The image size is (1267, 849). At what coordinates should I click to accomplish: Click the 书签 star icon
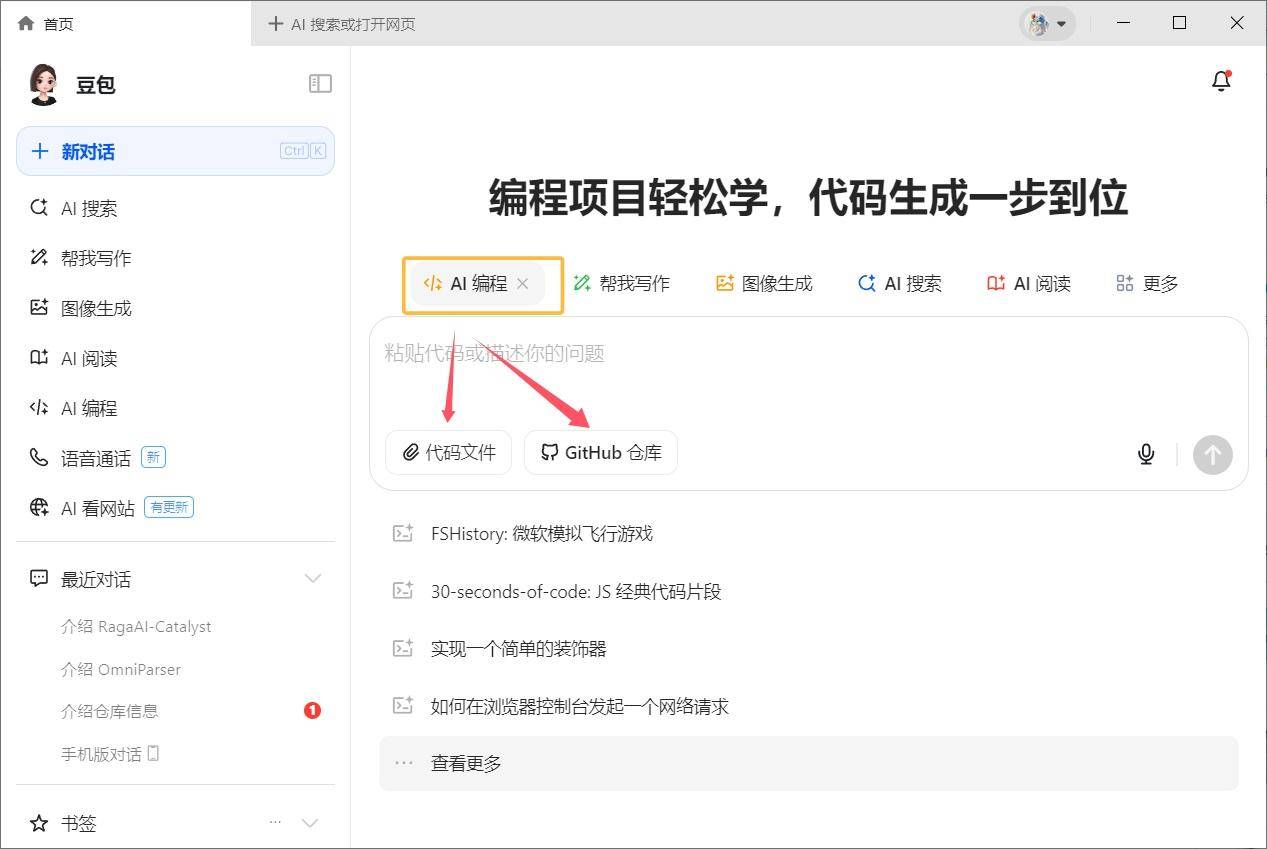(x=39, y=823)
